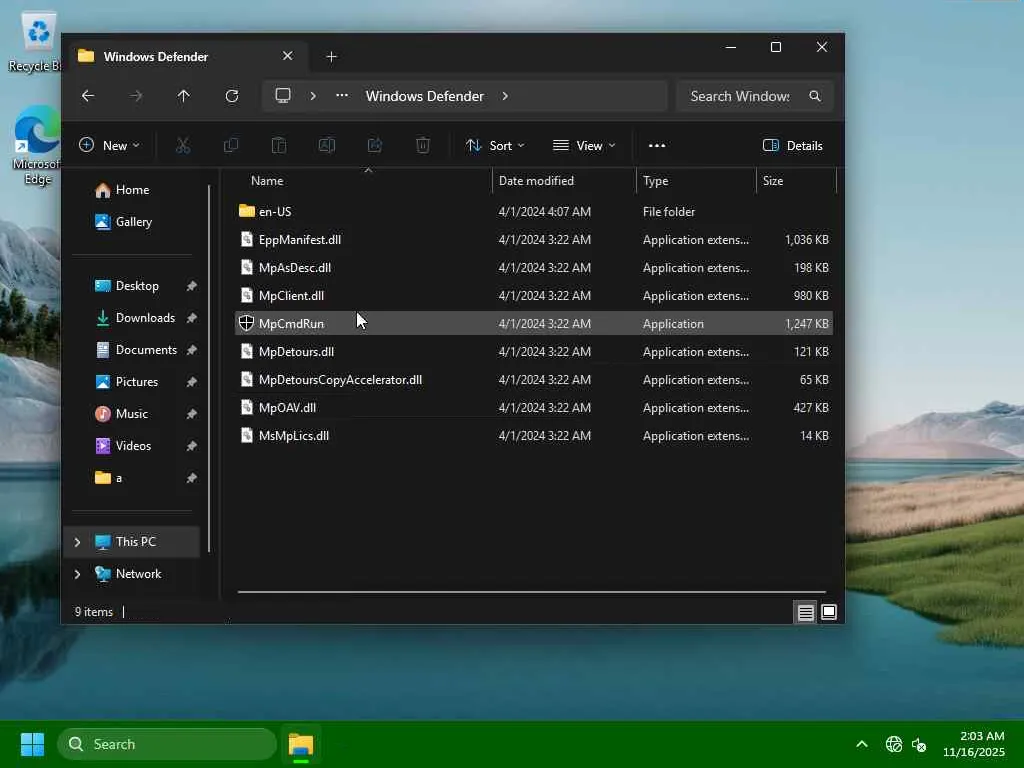This screenshot has height=768, width=1024.
Task: Select the Windows Defender tab
Action: 156,57
